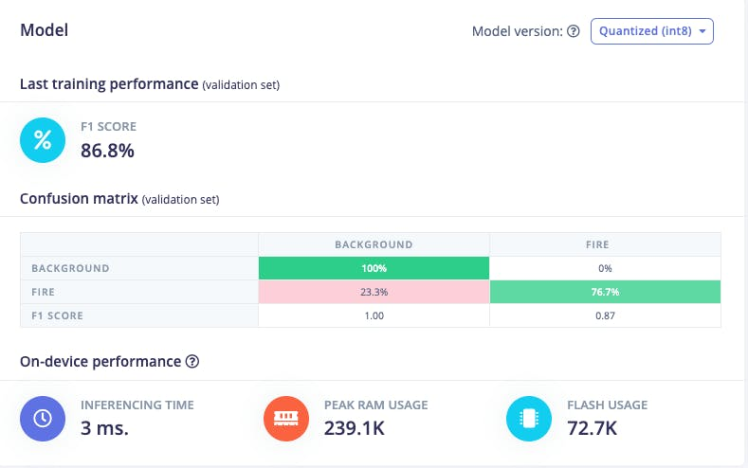Click the FIRE column header
The image size is (748, 468).
605,244
